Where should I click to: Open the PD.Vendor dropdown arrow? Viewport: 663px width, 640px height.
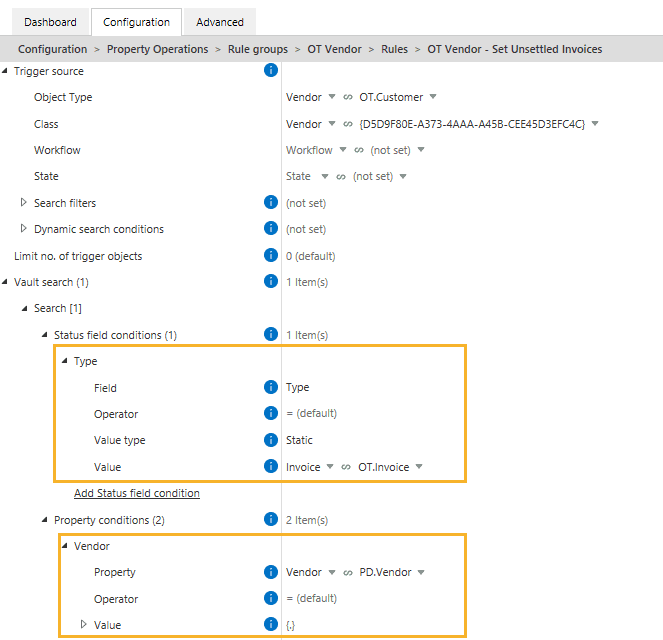(421, 572)
